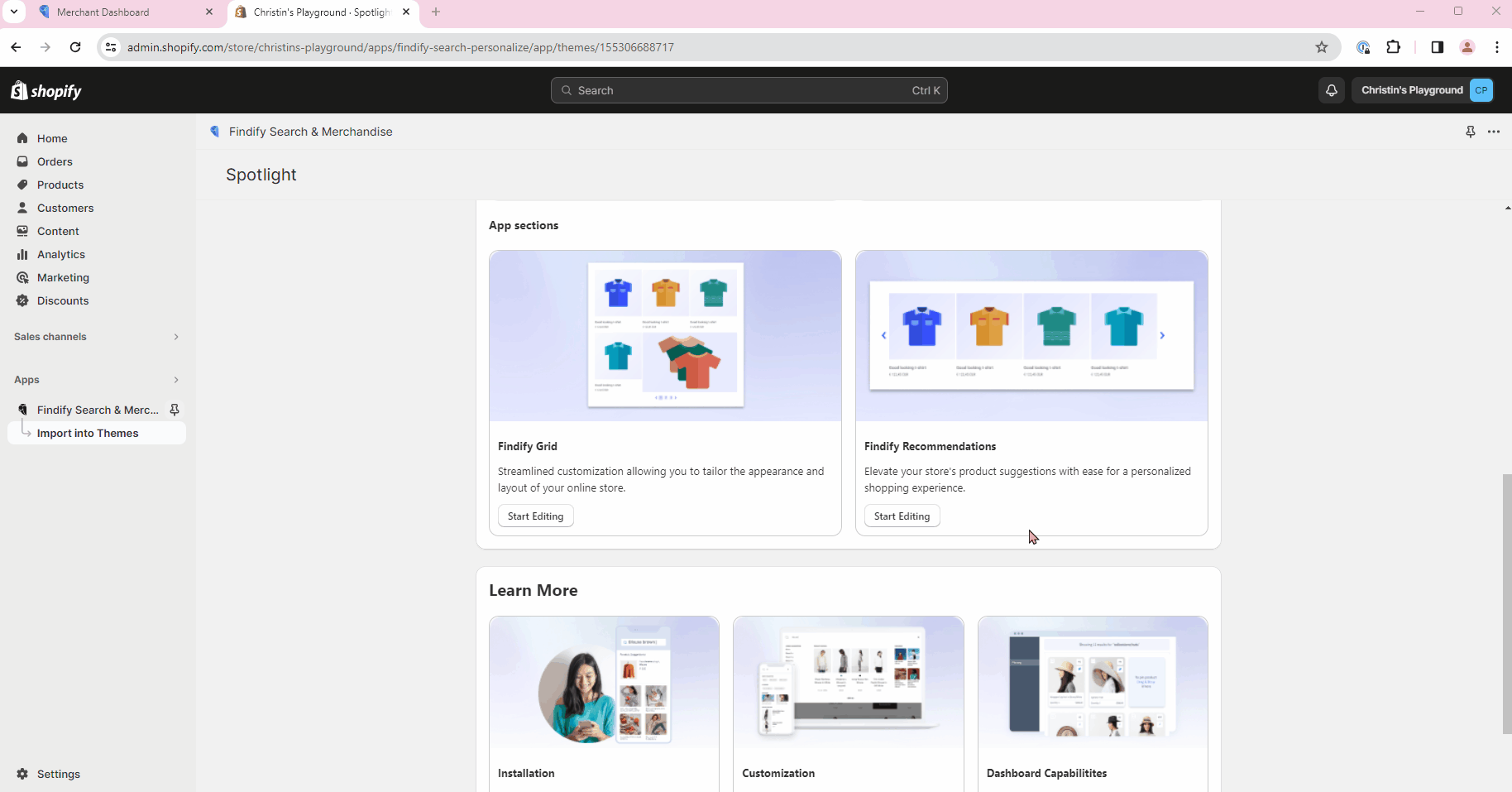Click the Installation card image
Viewport: 1512px width, 792px height.
tap(604, 683)
